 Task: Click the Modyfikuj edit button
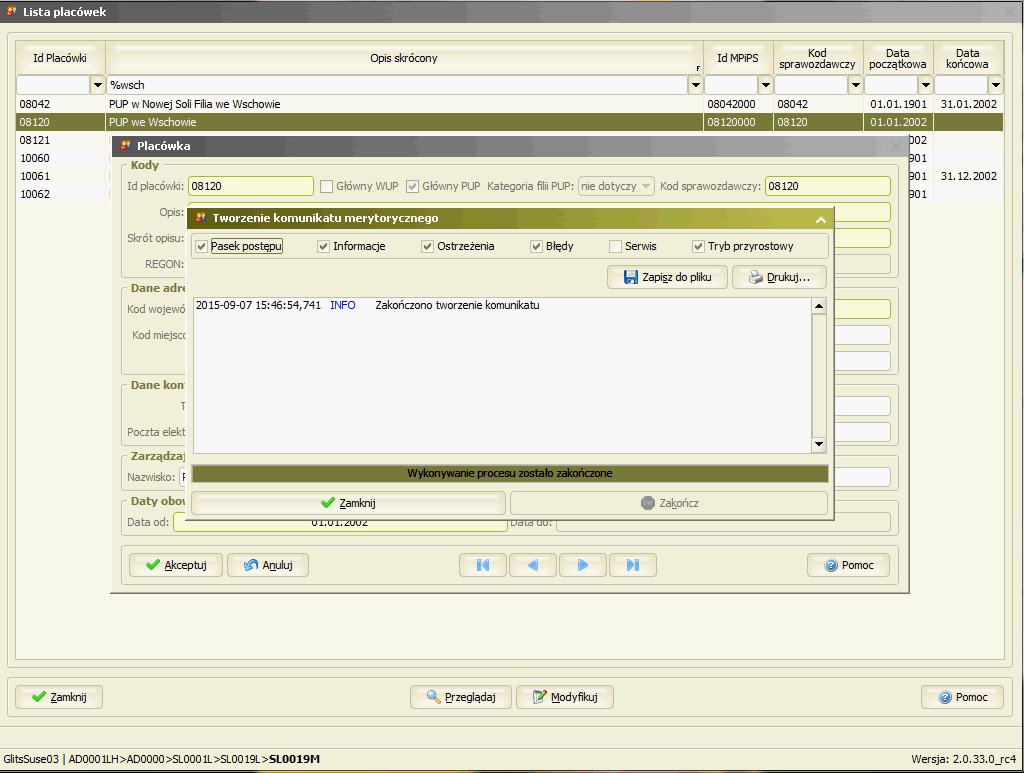coord(565,697)
